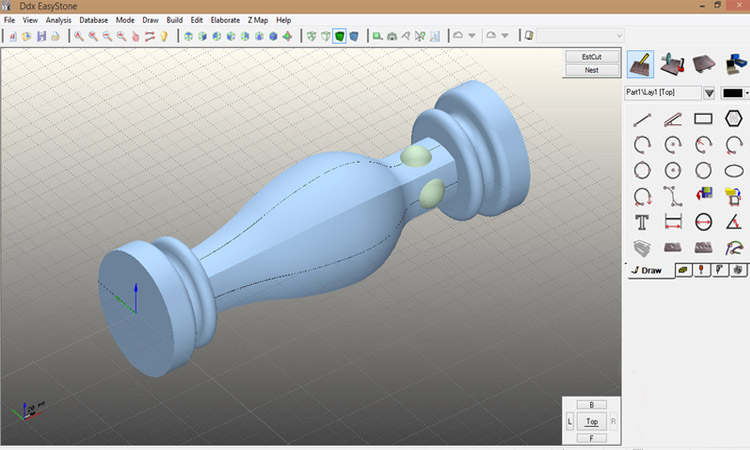
Task: Switch to the R right view
Action: pos(613,421)
